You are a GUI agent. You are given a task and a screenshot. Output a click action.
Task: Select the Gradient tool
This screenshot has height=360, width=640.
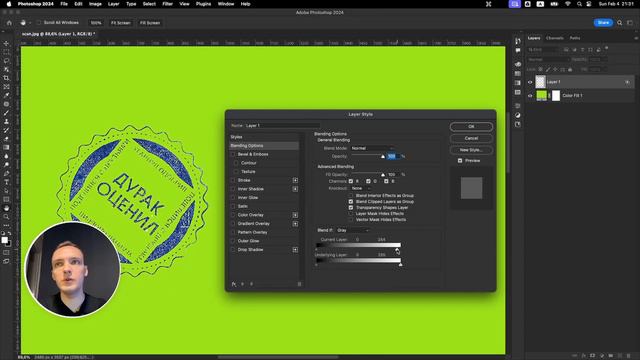(x=6, y=147)
